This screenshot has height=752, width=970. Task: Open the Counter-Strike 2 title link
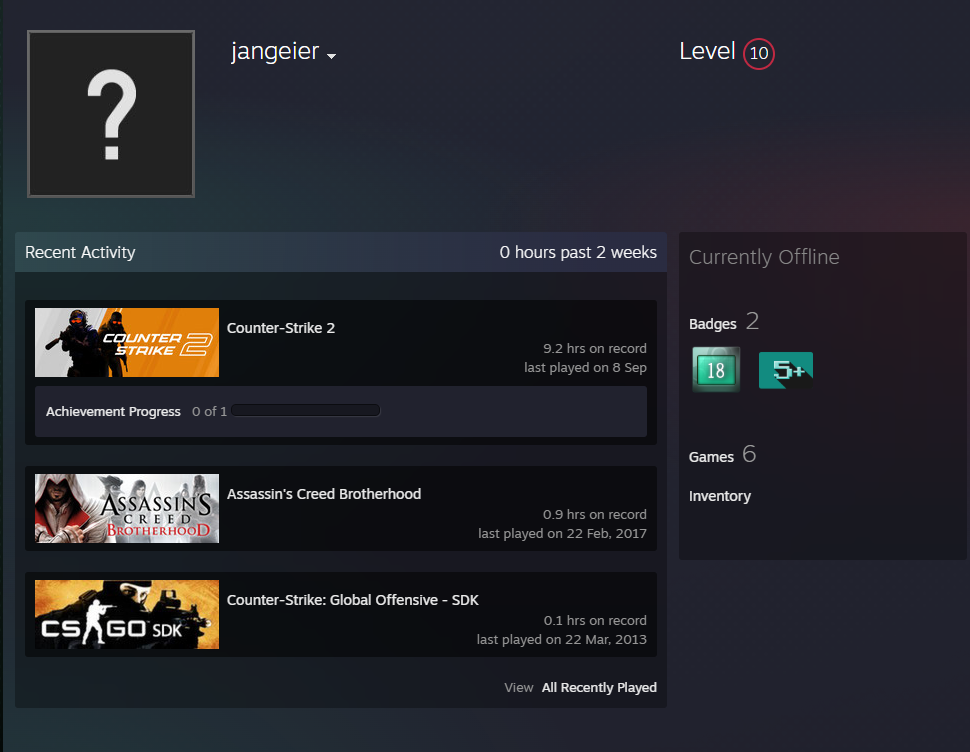[x=281, y=328]
